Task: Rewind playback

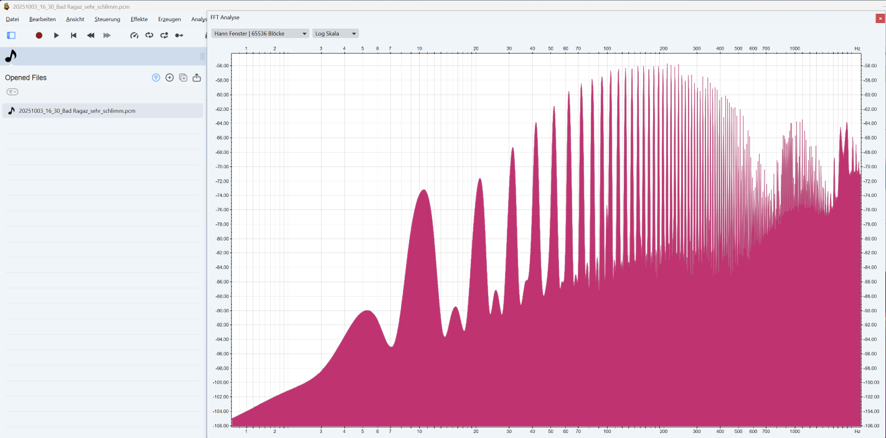Action: pyautogui.click(x=90, y=35)
